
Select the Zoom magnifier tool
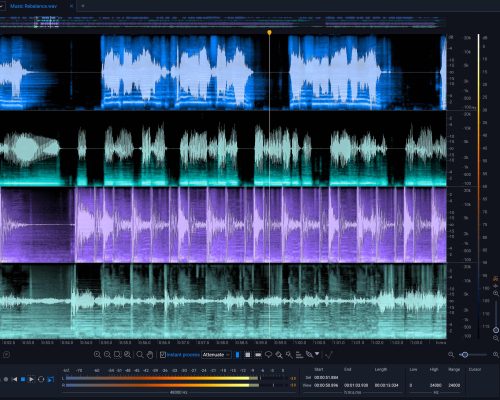[140, 355]
